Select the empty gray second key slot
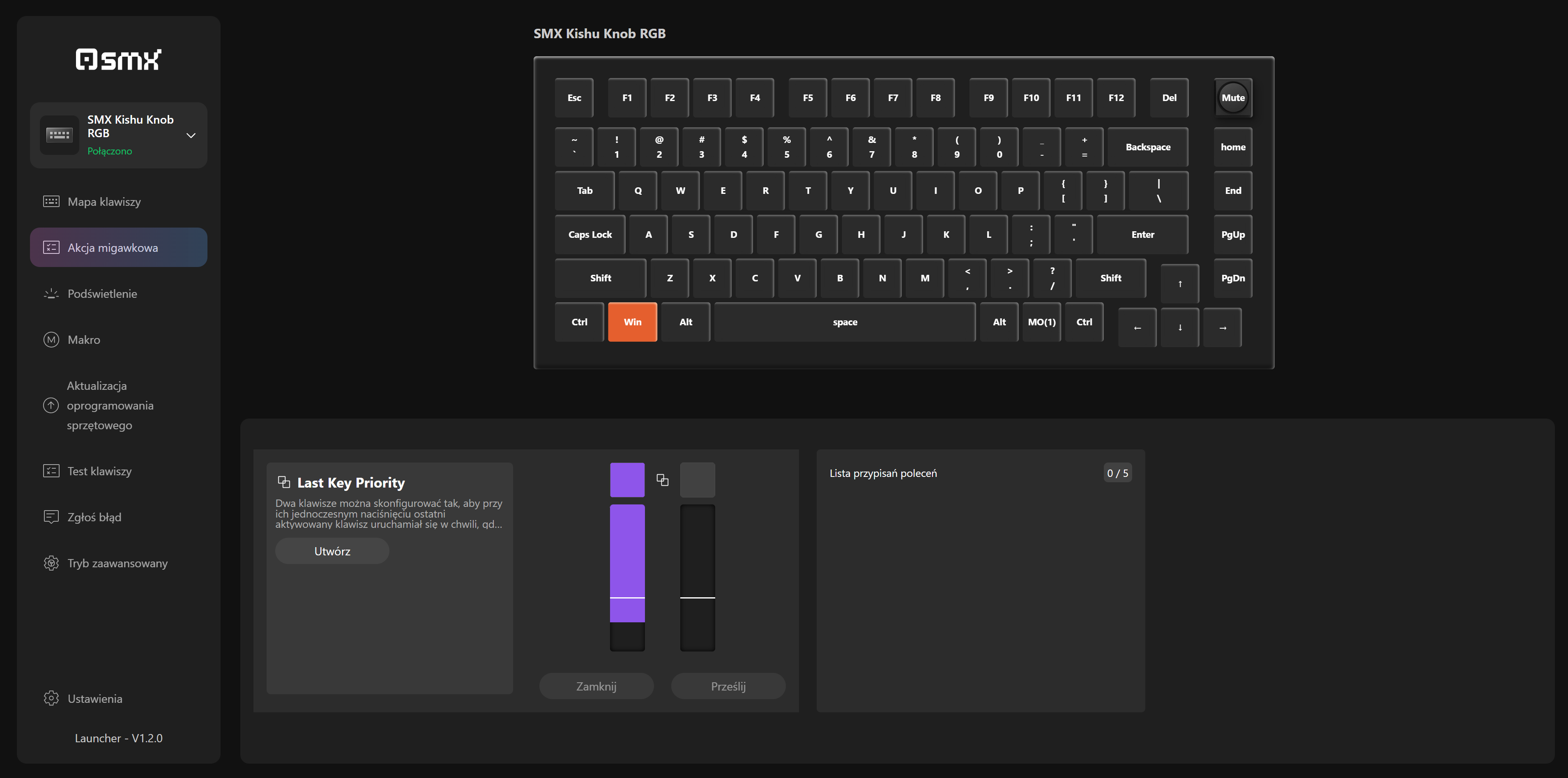1568x778 pixels. point(697,480)
